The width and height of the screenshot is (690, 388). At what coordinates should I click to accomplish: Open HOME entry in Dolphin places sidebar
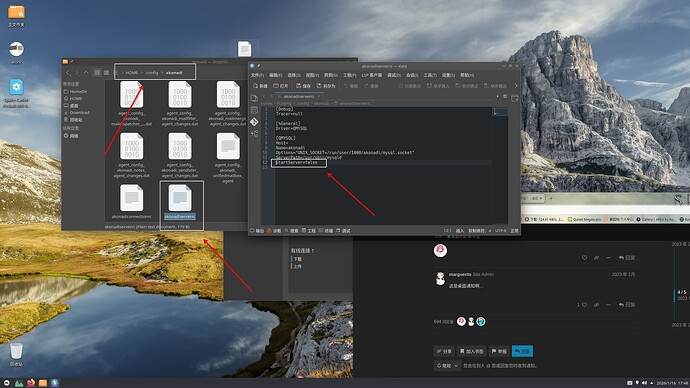[73, 99]
